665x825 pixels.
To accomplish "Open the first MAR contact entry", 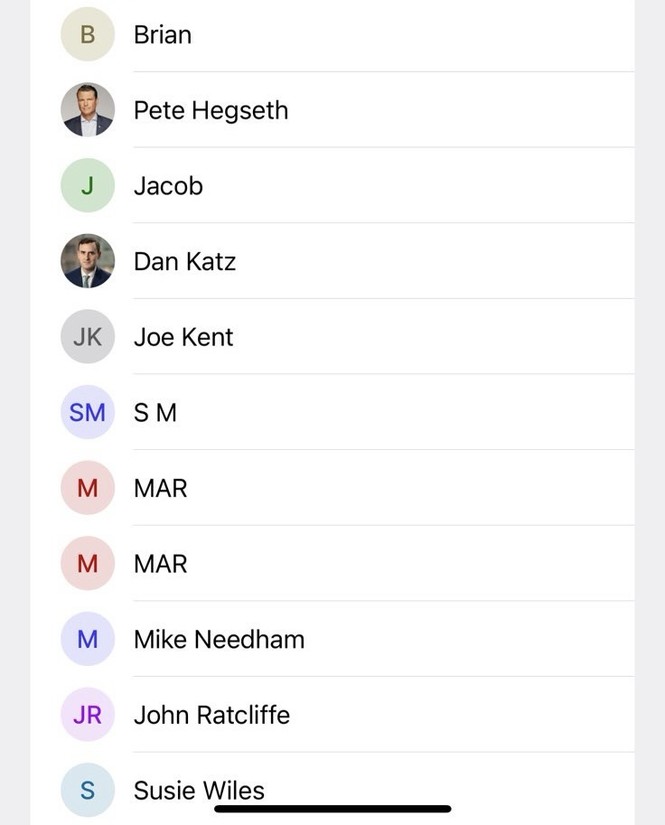I will coord(160,488).
